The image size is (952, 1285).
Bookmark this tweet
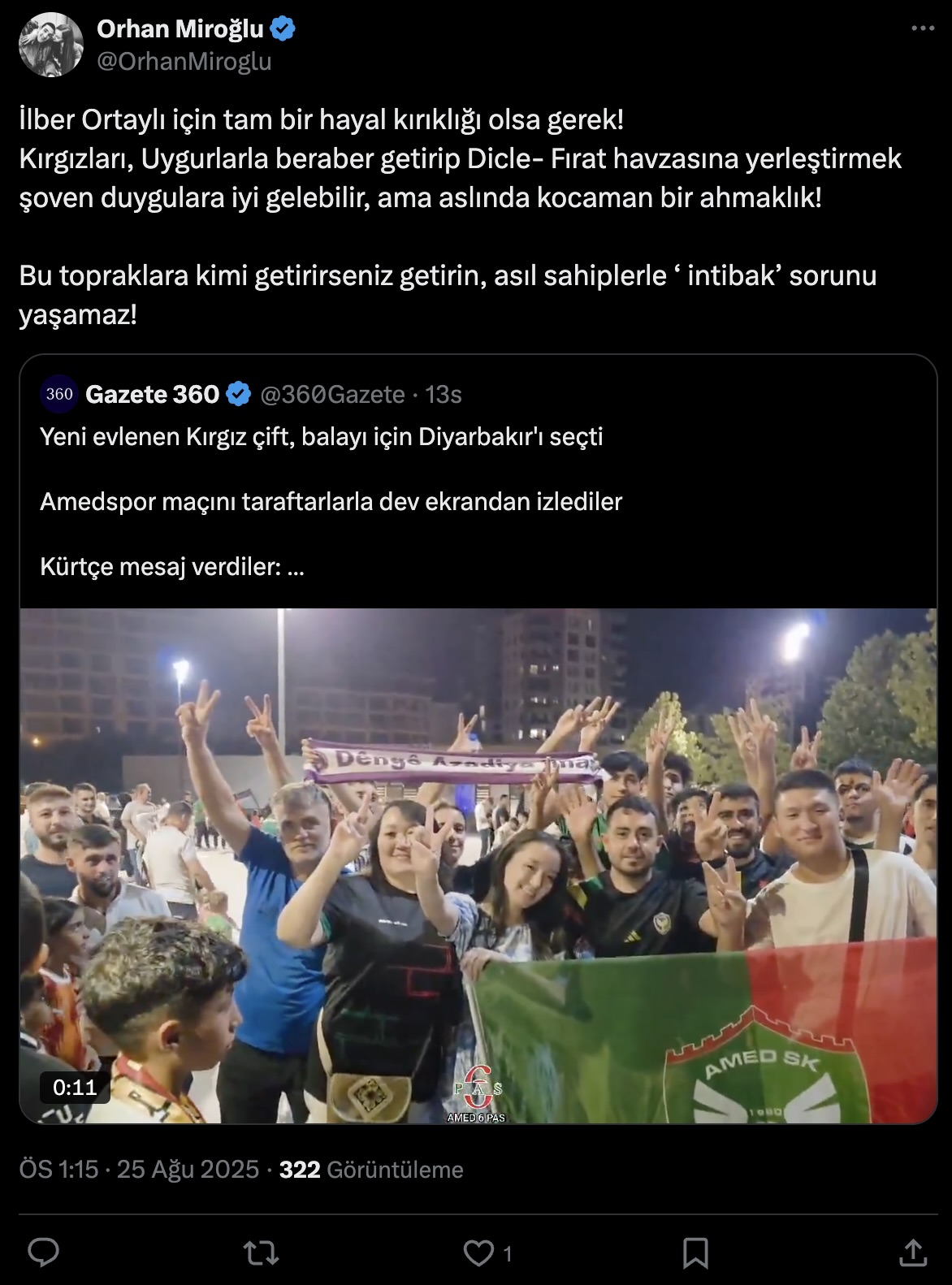(695, 1253)
